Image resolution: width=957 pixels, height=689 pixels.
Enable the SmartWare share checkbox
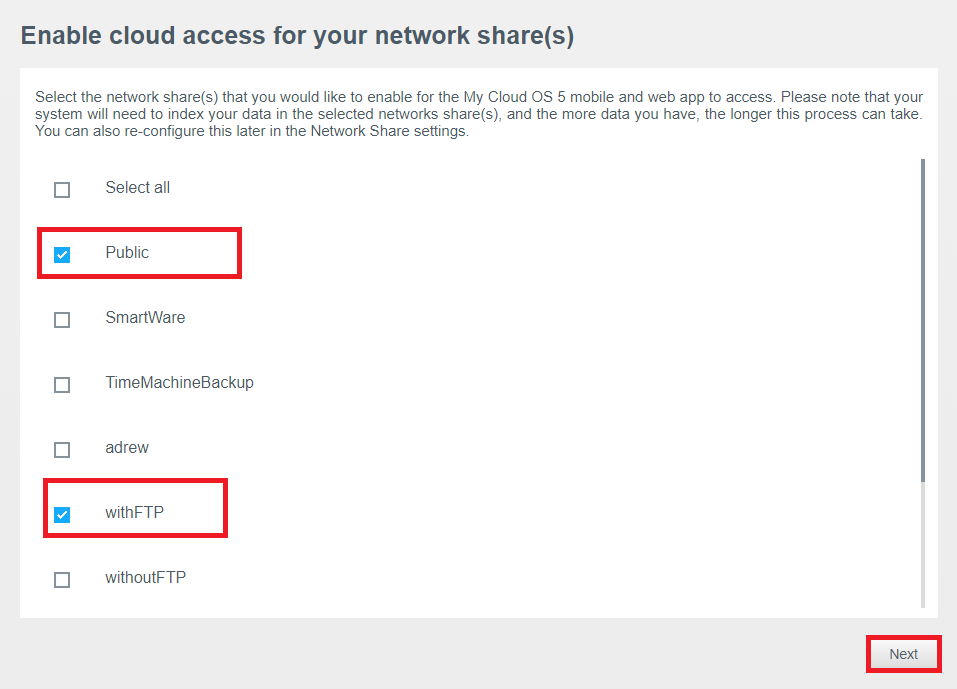click(x=62, y=320)
